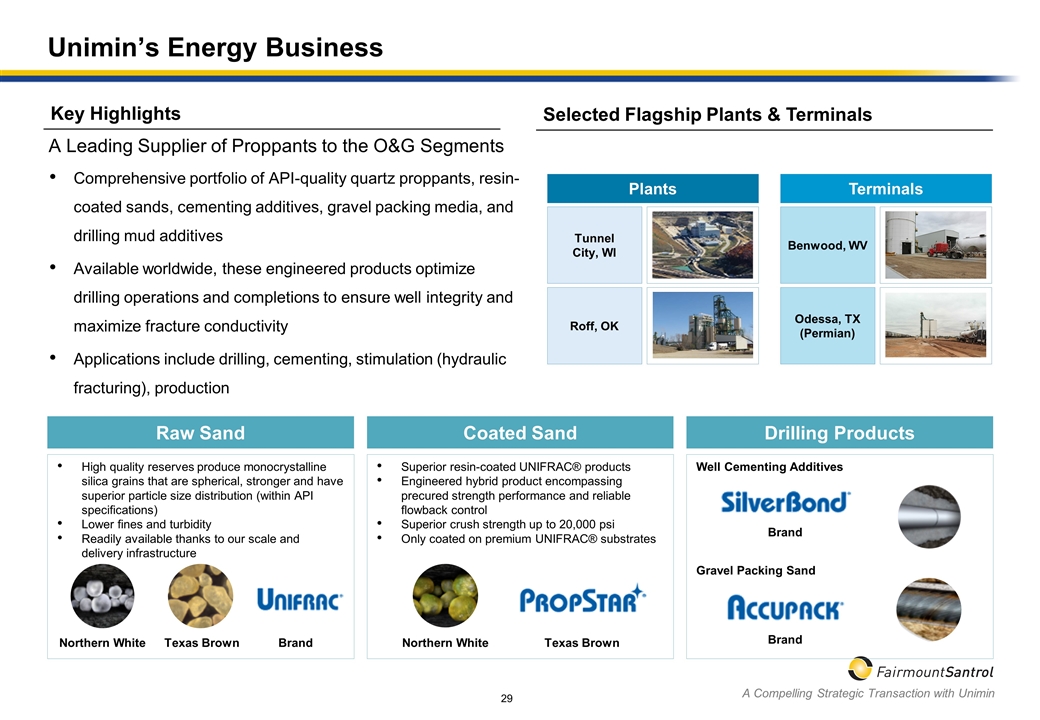
Task: Select Northern White grain image under Raw Sand
Action: coord(102,596)
